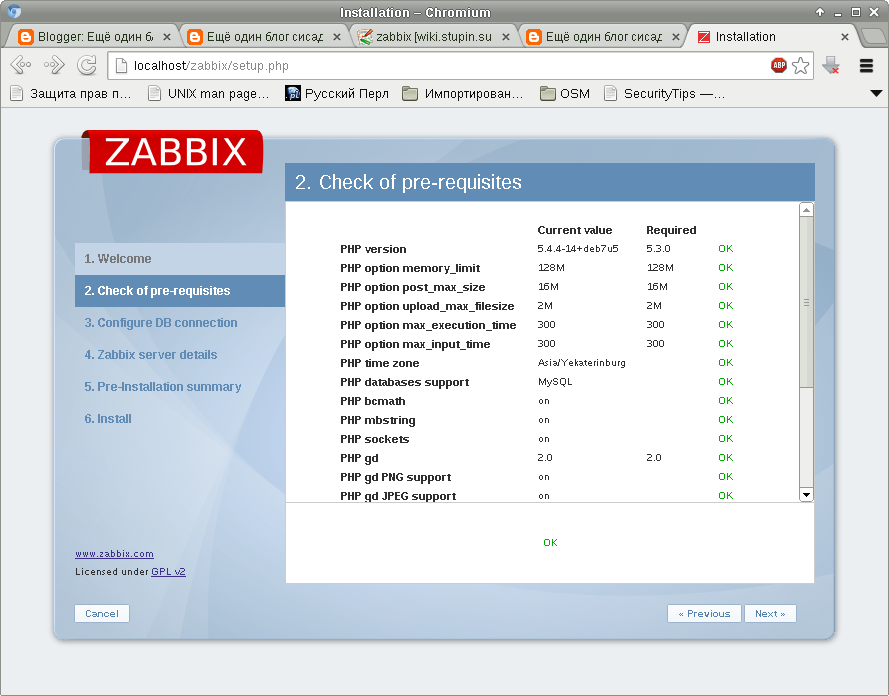Image resolution: width=889 pixels, height=696 pixels.
Task: Click the Required column header
Action: coord(671,230)
